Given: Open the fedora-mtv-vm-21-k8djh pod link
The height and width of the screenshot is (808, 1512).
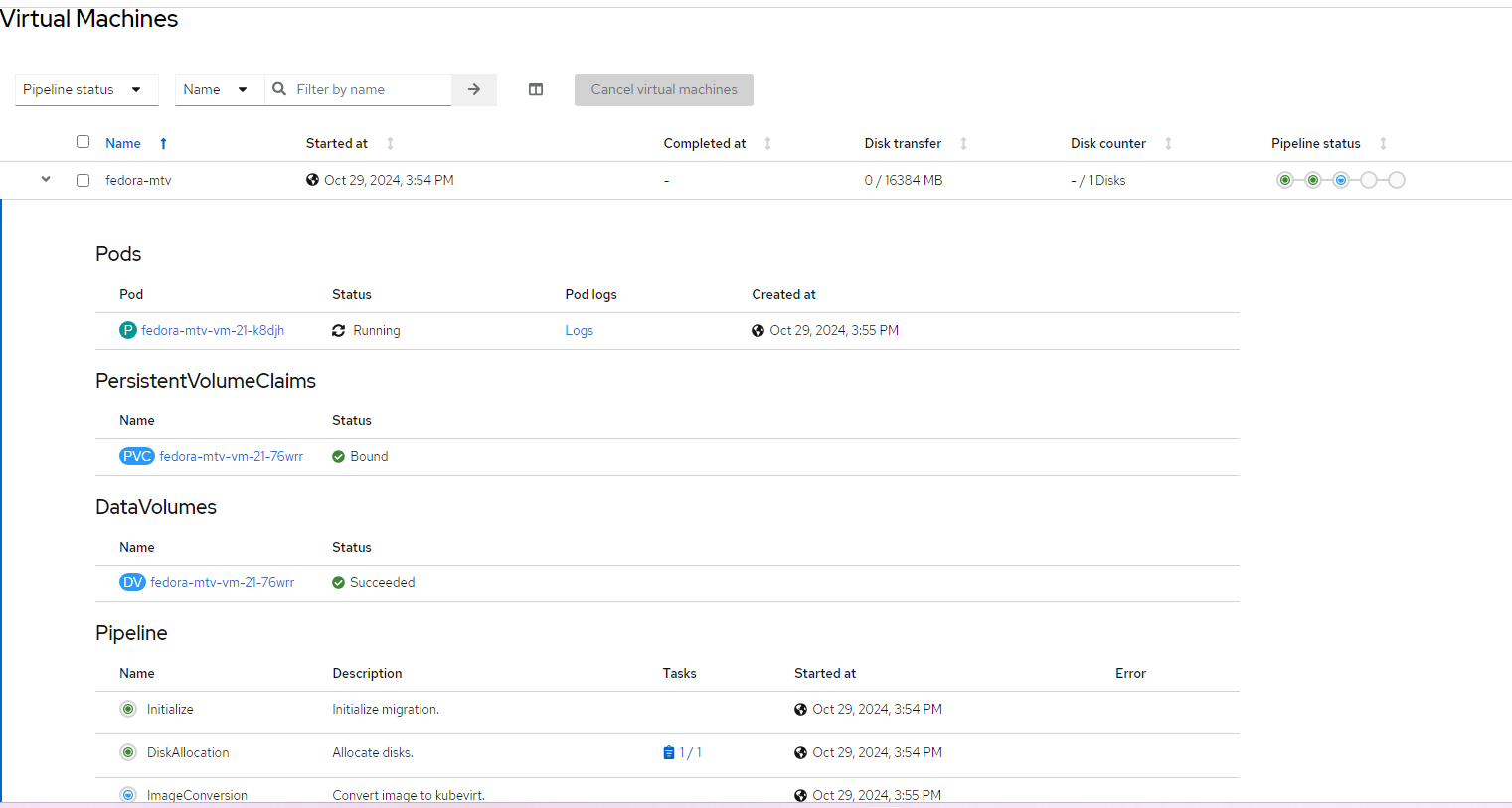Looking at the screenshot, I should click(213, 330).
